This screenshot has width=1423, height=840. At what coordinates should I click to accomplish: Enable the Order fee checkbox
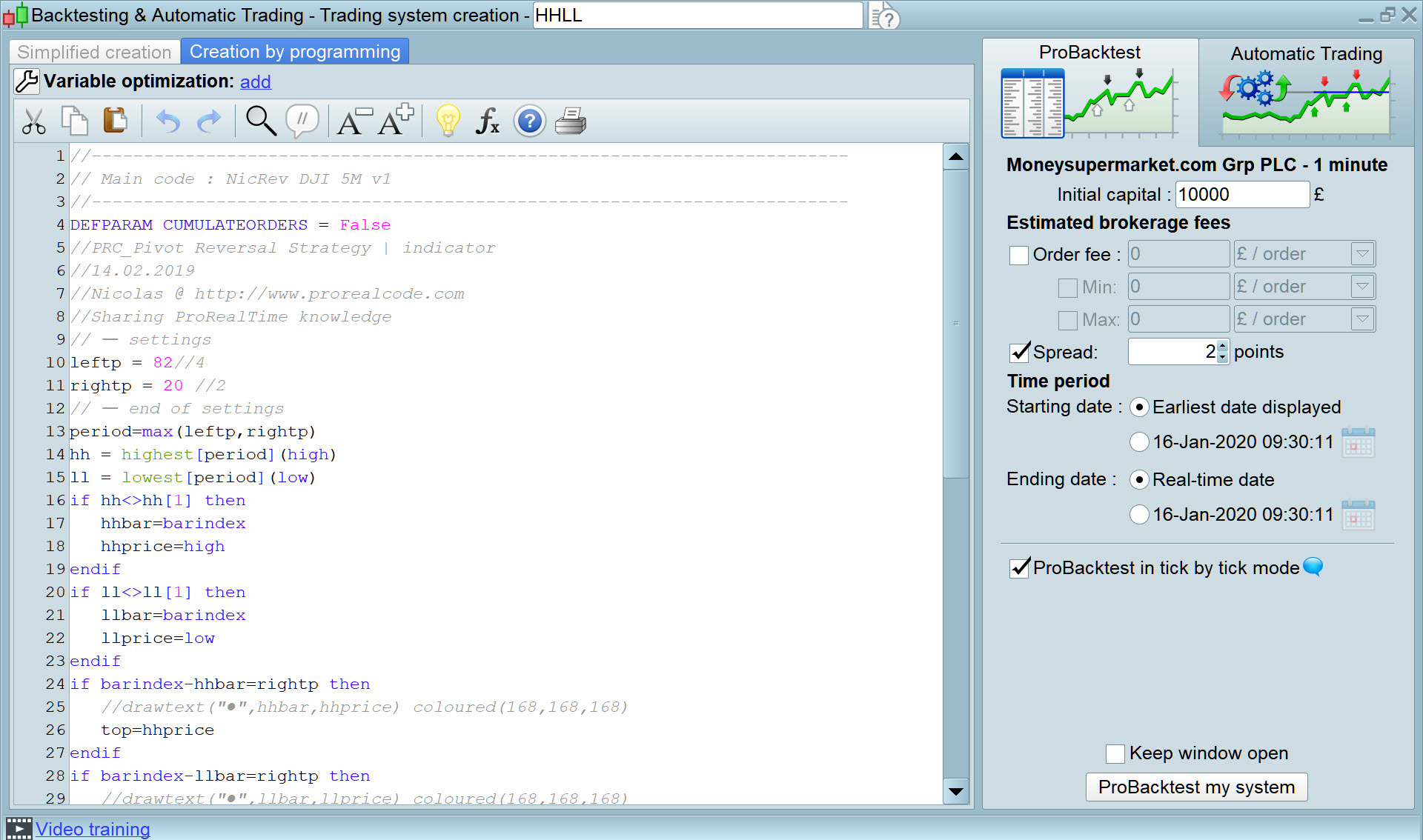pos(1019,256)
